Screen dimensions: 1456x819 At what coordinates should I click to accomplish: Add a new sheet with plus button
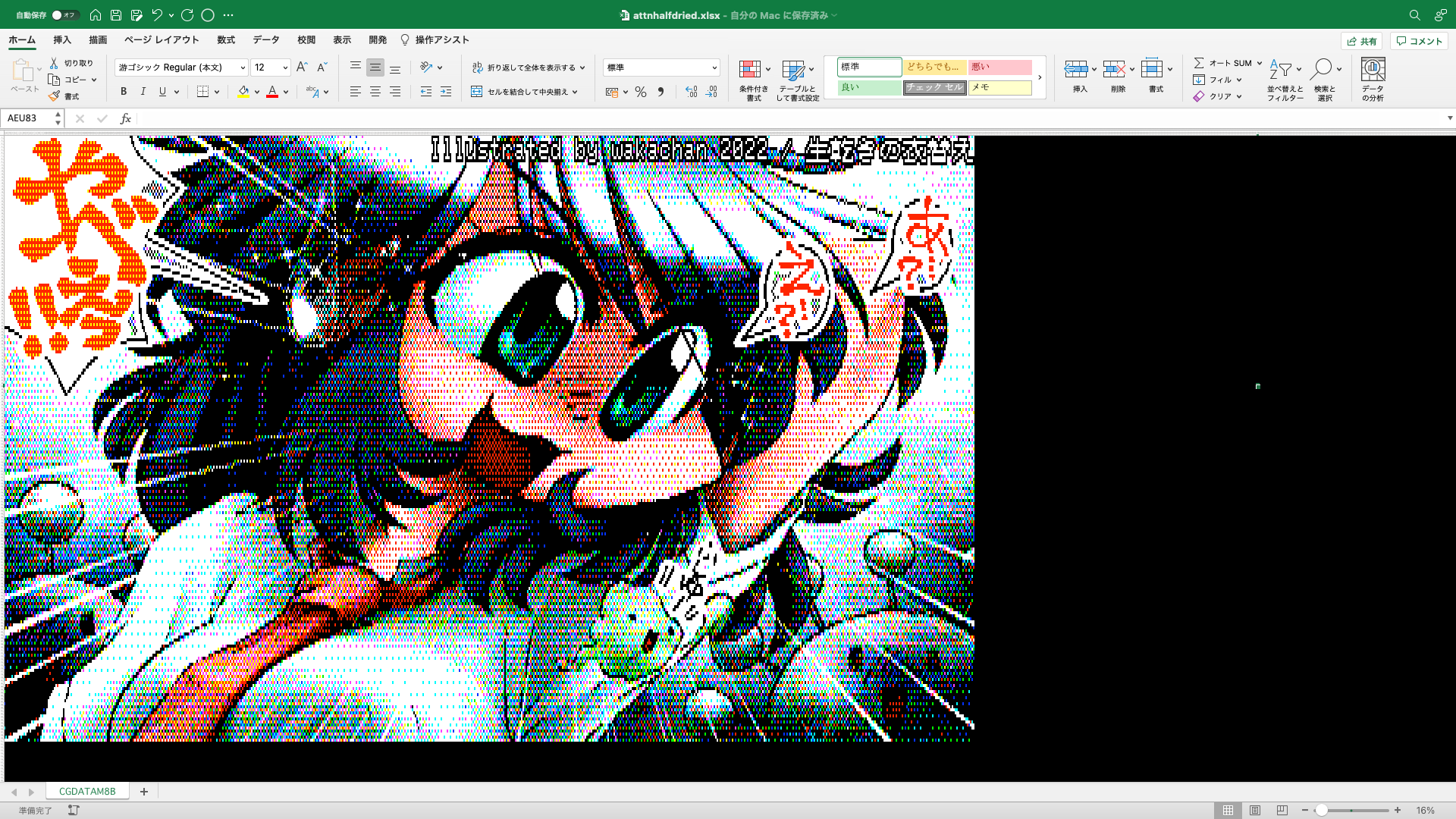(144, 791)
